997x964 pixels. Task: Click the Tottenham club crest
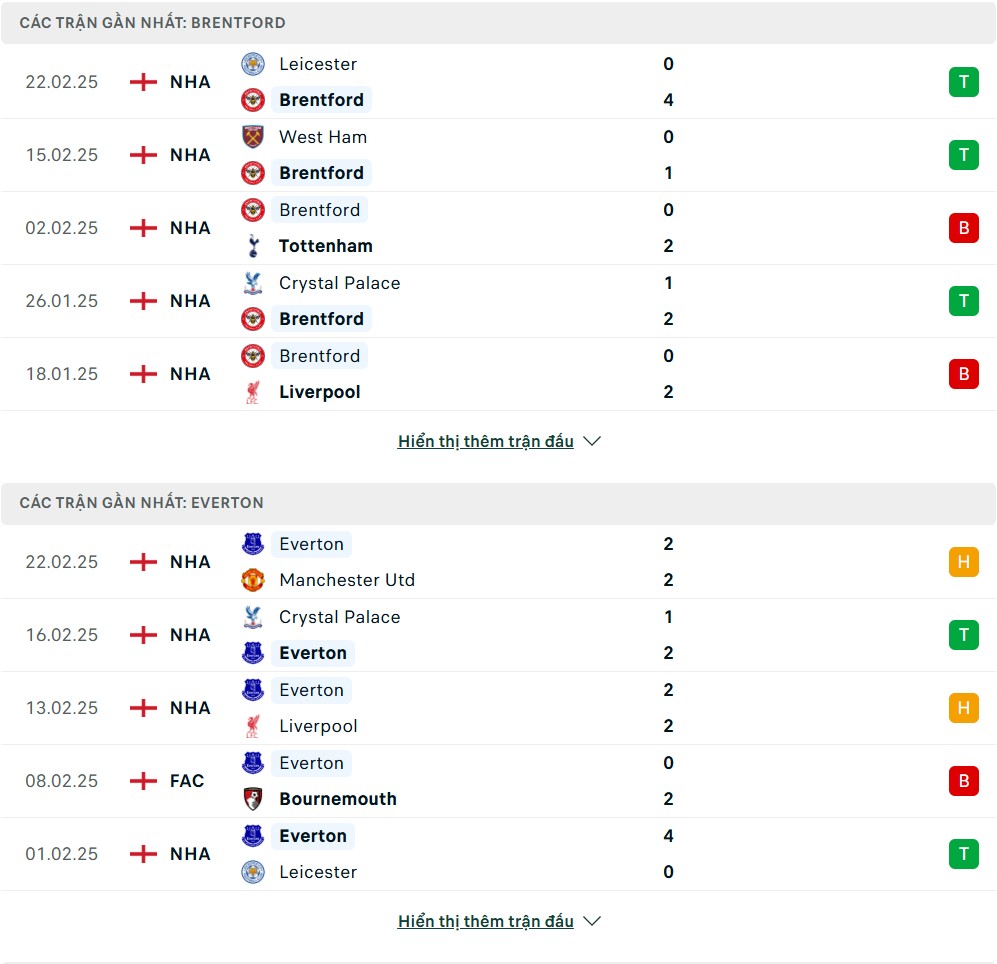pyautogui.click(x=253, y=246)
